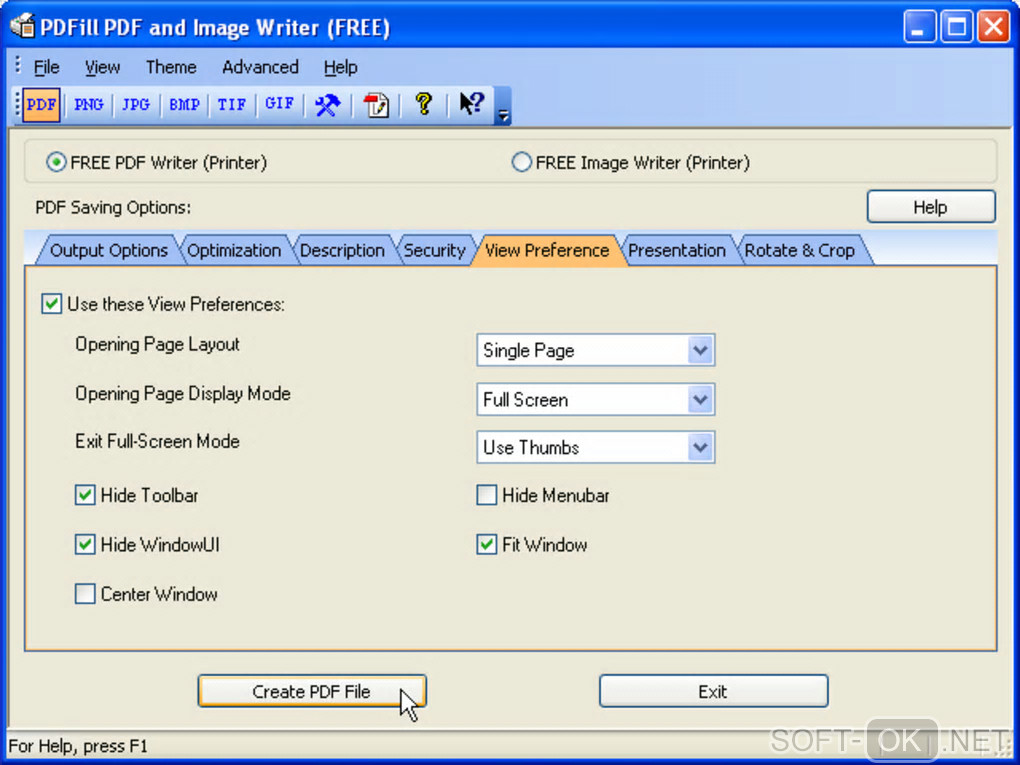
Task: Open the View menu
Action: click(102, 67)
